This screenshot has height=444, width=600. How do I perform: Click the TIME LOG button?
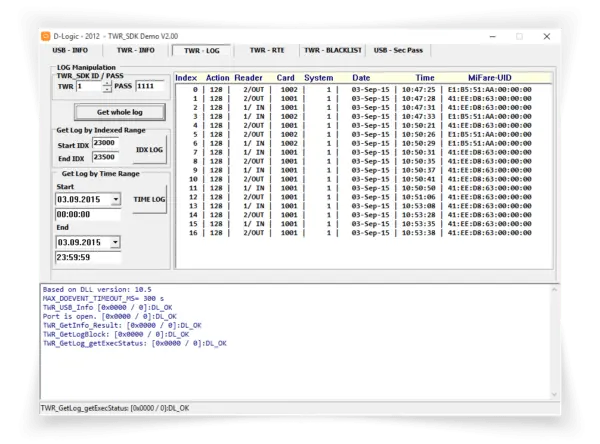coord(149,199)
